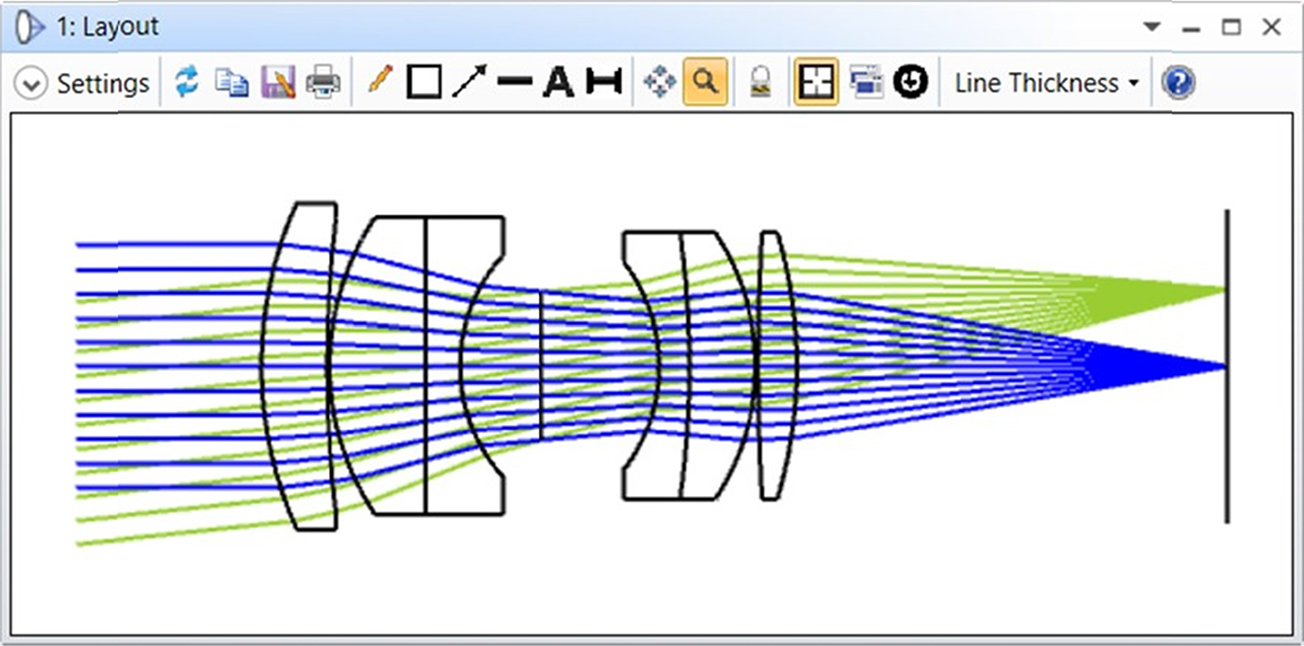1304x646 pixels.
Task: Click the round black reset view icon
Action: [x=910, y=83]
